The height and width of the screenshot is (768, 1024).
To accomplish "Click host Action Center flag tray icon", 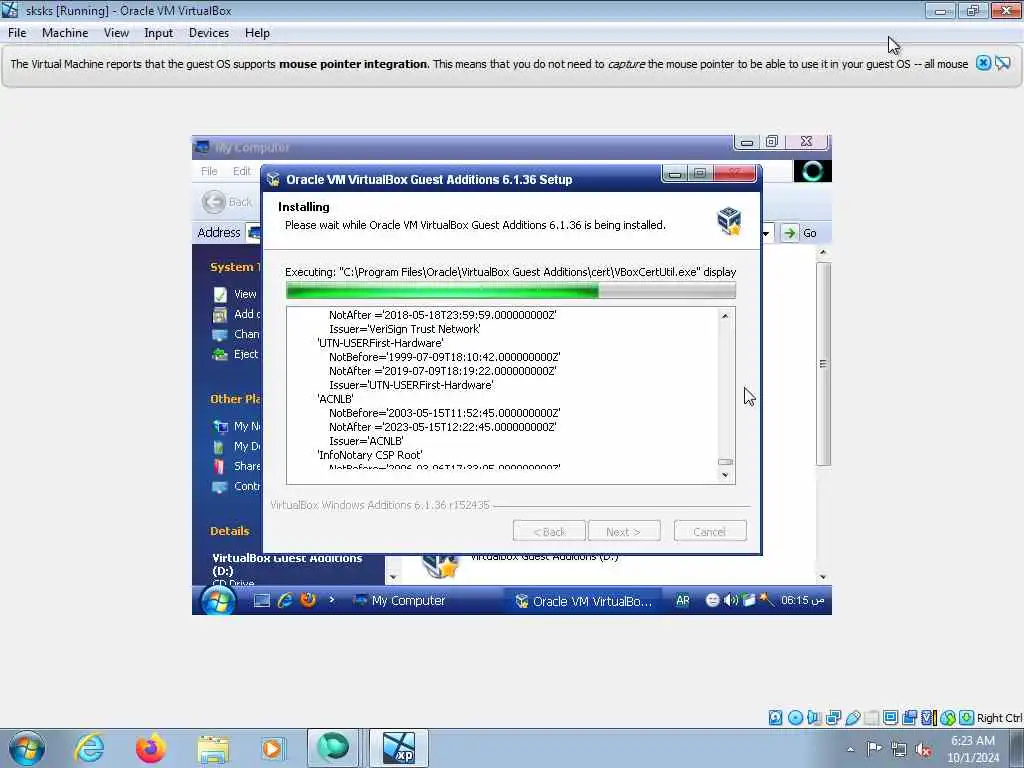I will [x=874, y=748].
